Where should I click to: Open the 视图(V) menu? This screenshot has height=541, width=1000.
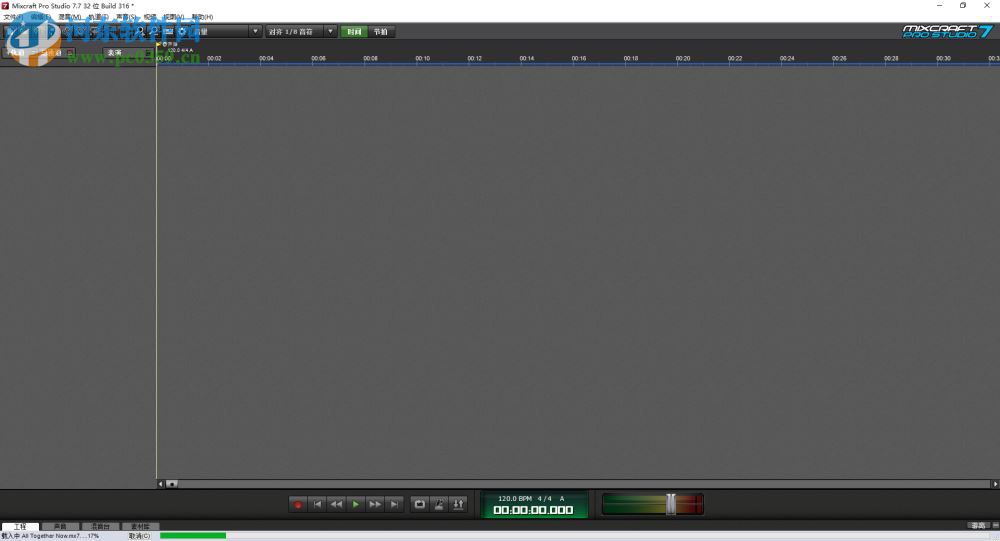point(173,17)
